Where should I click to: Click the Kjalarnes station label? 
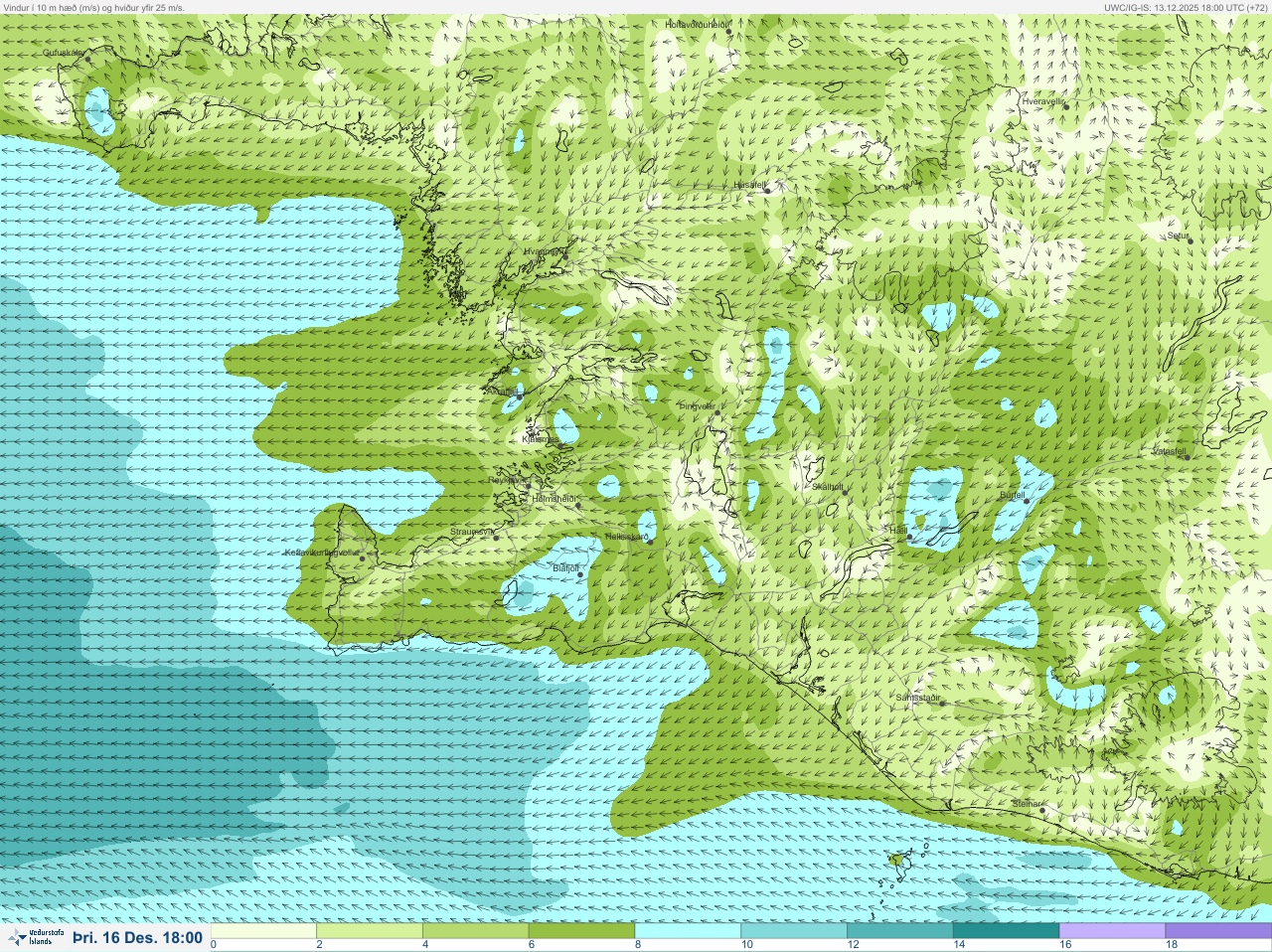[541, 438]
